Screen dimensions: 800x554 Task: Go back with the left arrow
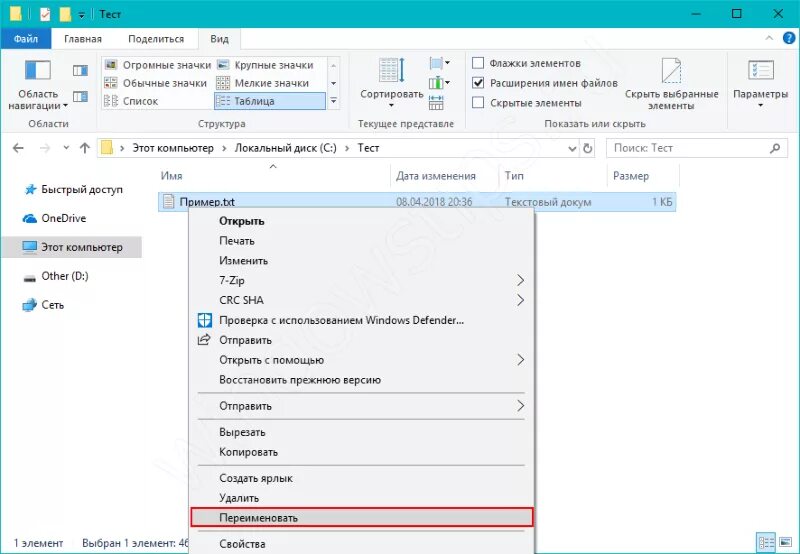[x=18, y=148]
